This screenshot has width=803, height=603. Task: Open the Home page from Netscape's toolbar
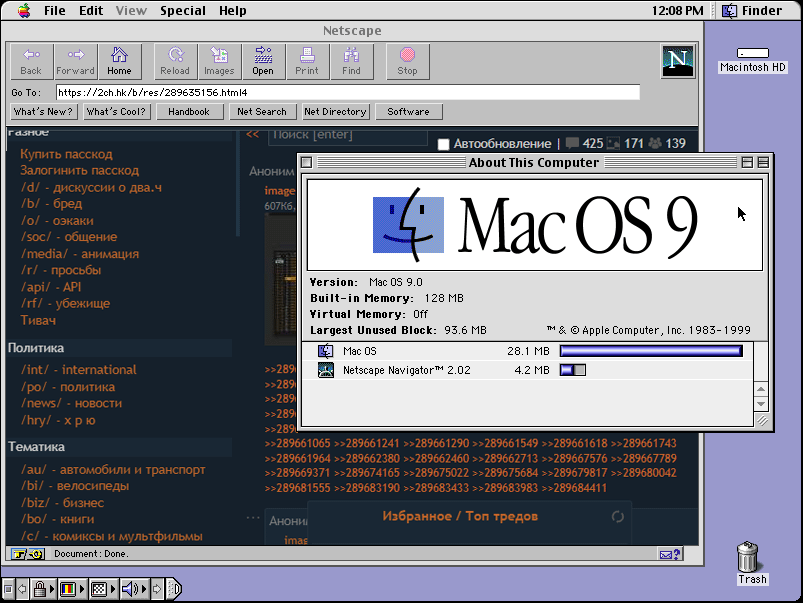tap(119, 61)
